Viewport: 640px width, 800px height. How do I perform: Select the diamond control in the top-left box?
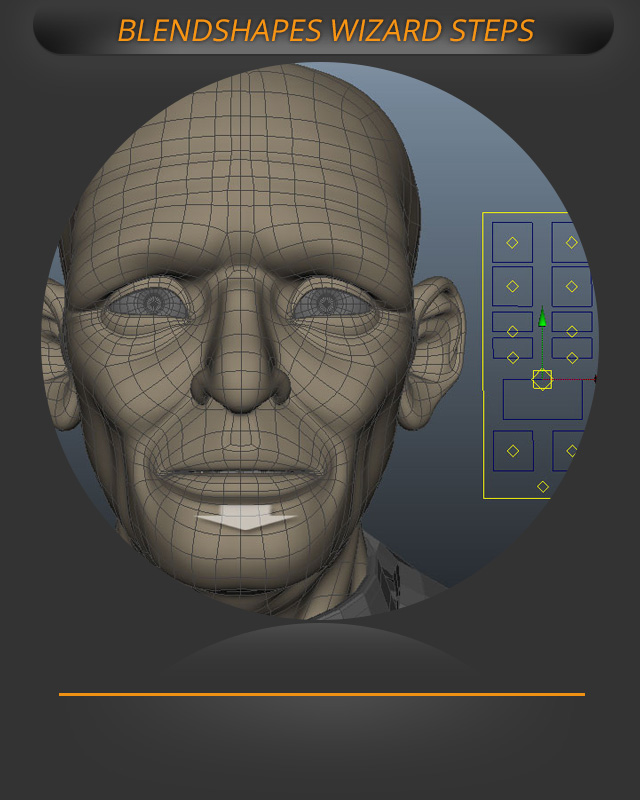[512, 243]
